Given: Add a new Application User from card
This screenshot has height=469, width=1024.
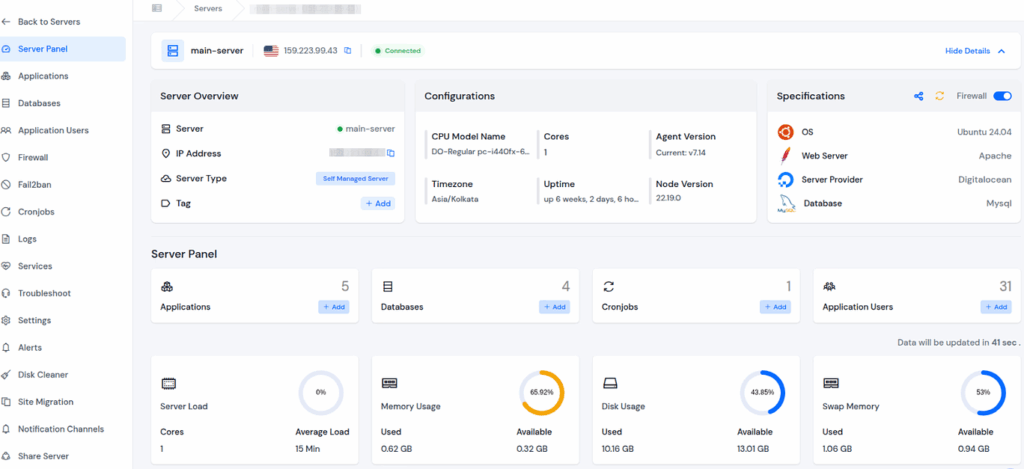Looking at the screenshot, I should 996,307.
